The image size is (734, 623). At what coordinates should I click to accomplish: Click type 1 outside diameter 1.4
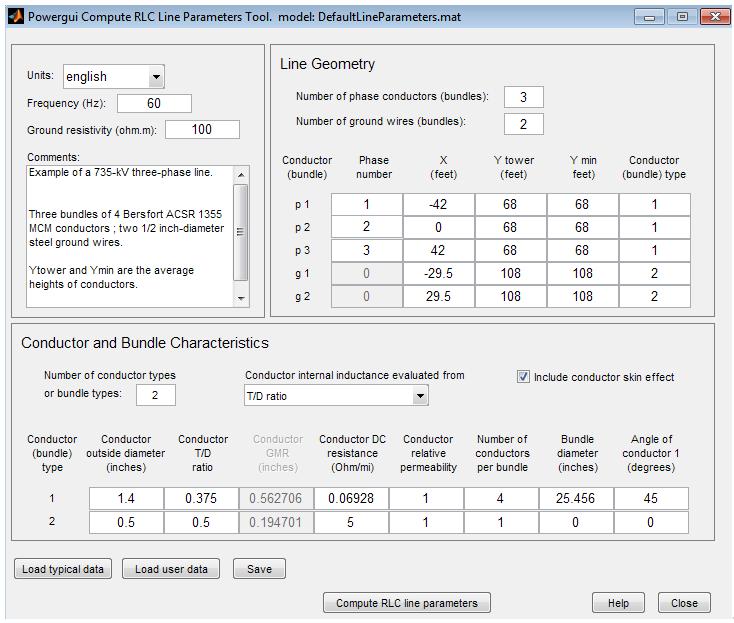[x=126, y=498]
